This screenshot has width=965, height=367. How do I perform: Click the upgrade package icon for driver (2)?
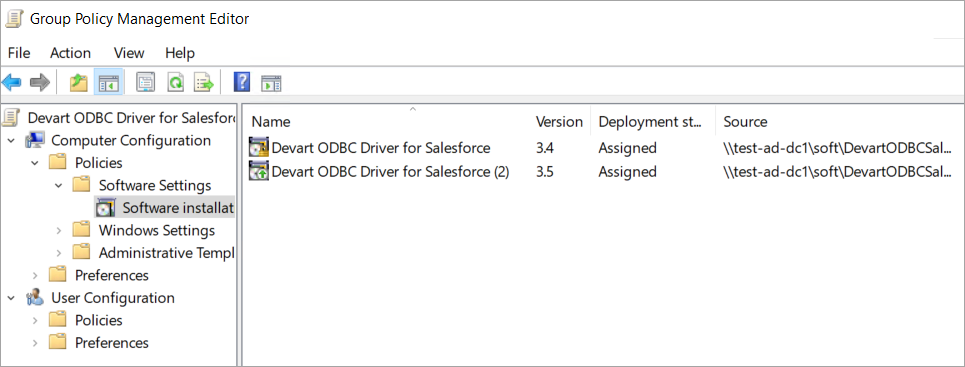[x=259, y=171]
